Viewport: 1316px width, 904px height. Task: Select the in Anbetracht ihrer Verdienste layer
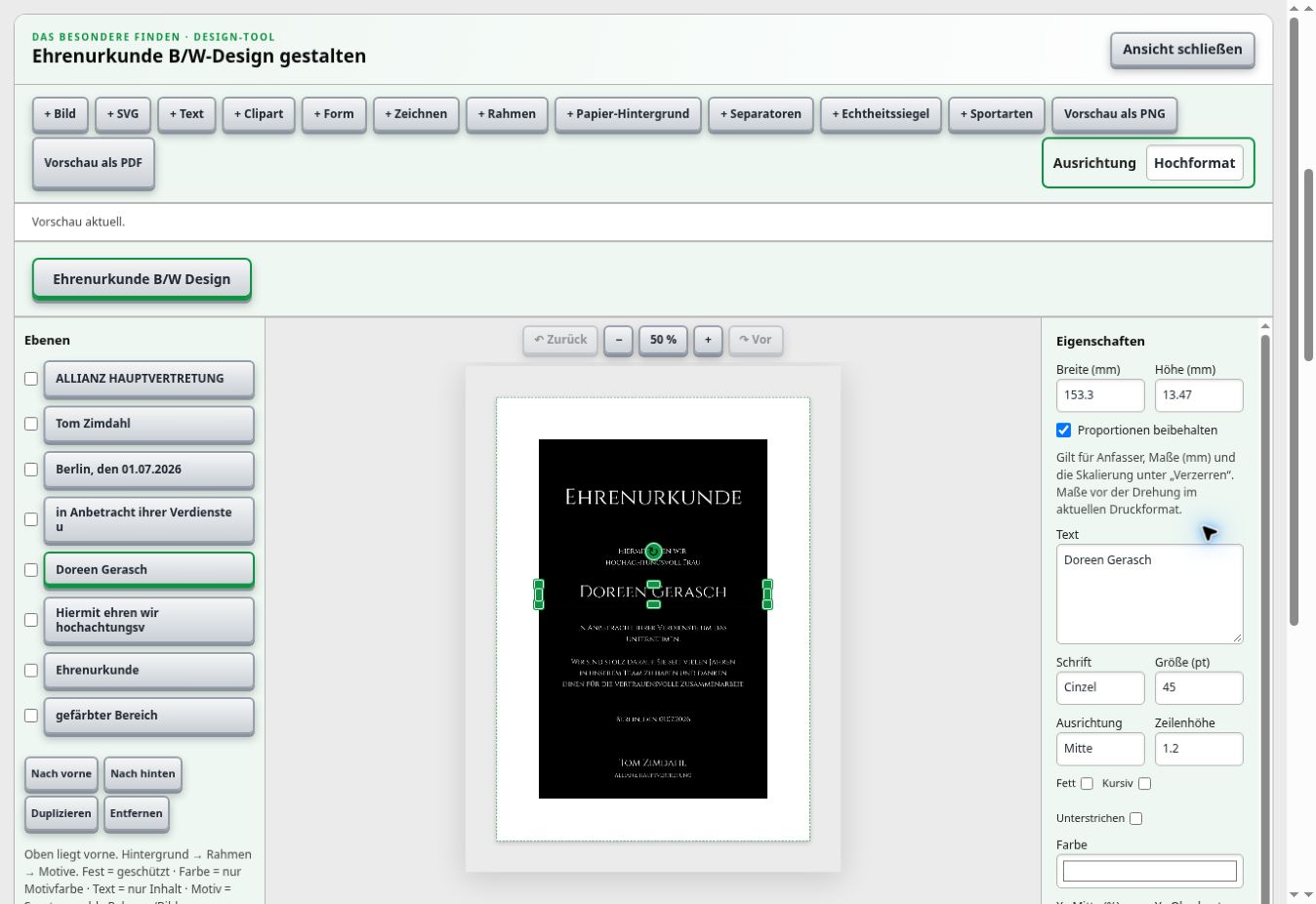coord(148,519)
